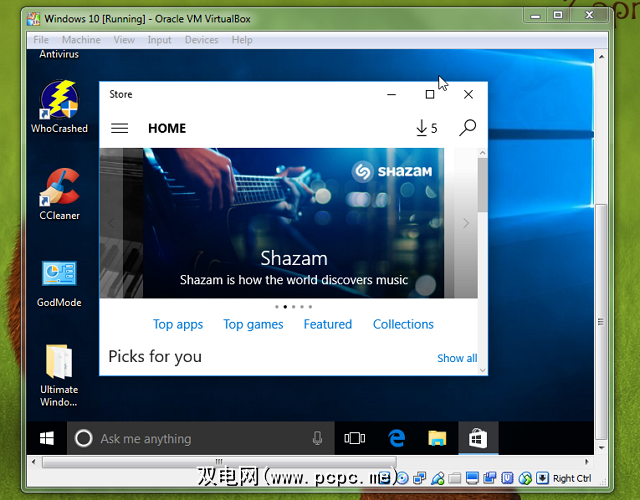
Task: Click the Cortana microphone icon
Action: tap(317, 439)
